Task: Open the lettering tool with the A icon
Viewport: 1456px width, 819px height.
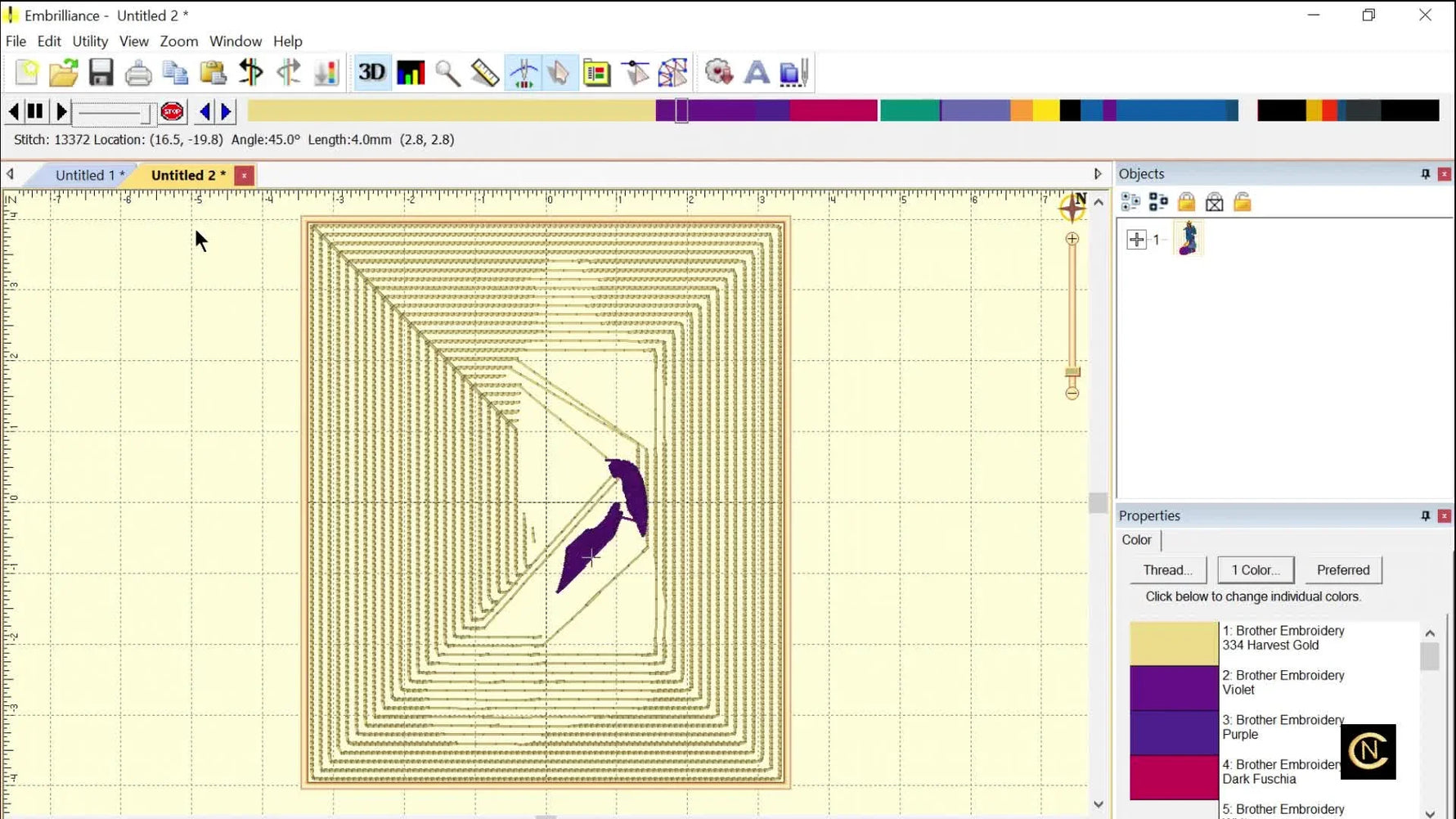Action: 756,72
